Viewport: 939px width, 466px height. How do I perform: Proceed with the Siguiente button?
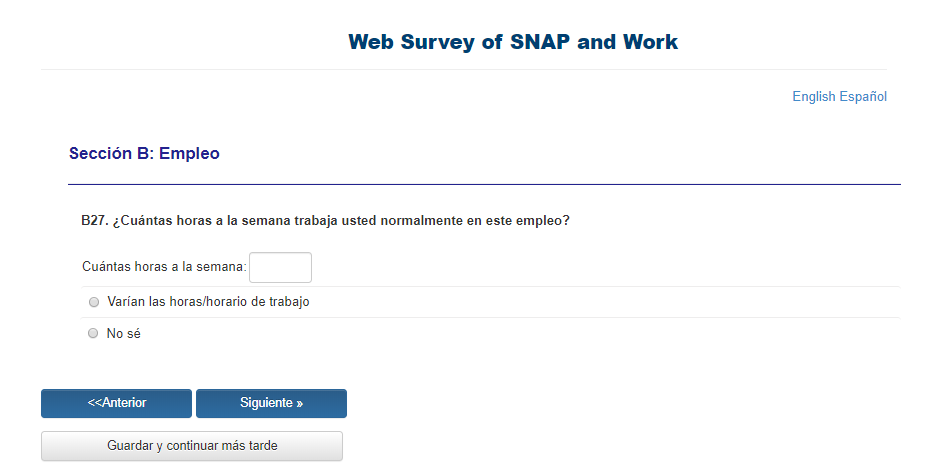(271, 403)
